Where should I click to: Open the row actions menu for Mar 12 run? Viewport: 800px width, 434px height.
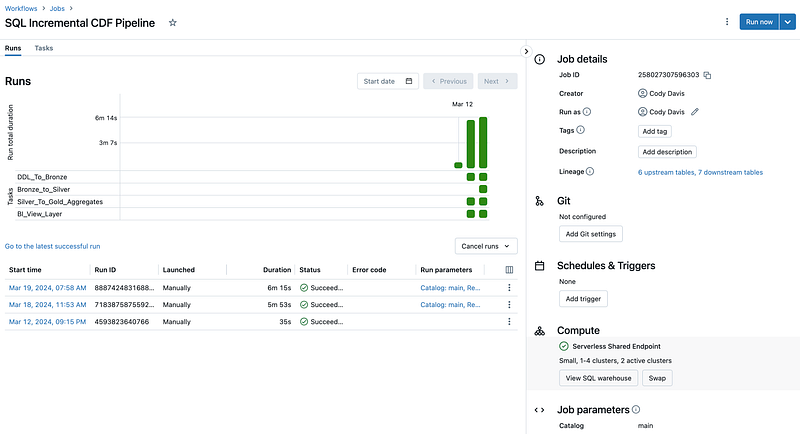tap(509, 322)
